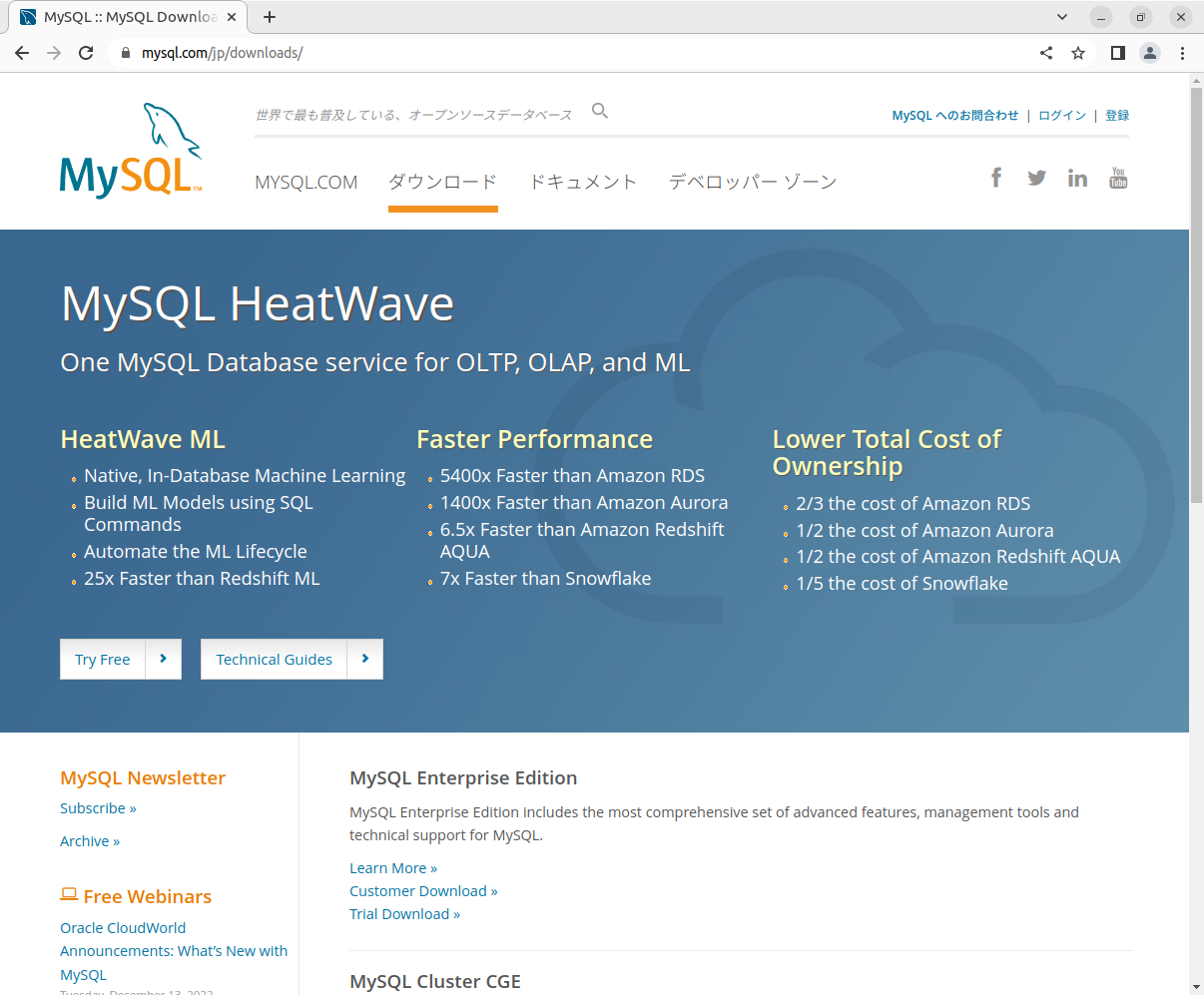Viewport: 1204px width, 995px height.
Task: Click the HeatWave ML heading
Action: click(x=143, y=439)
